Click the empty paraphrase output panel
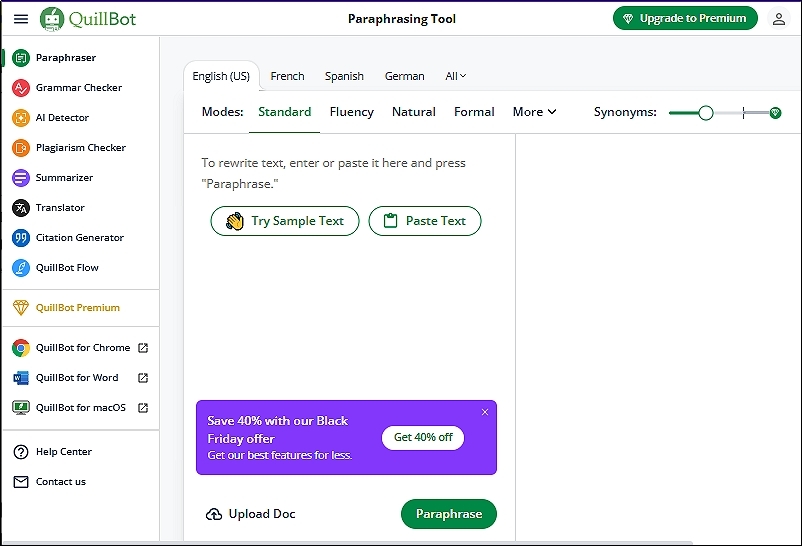 click(658, 337)
